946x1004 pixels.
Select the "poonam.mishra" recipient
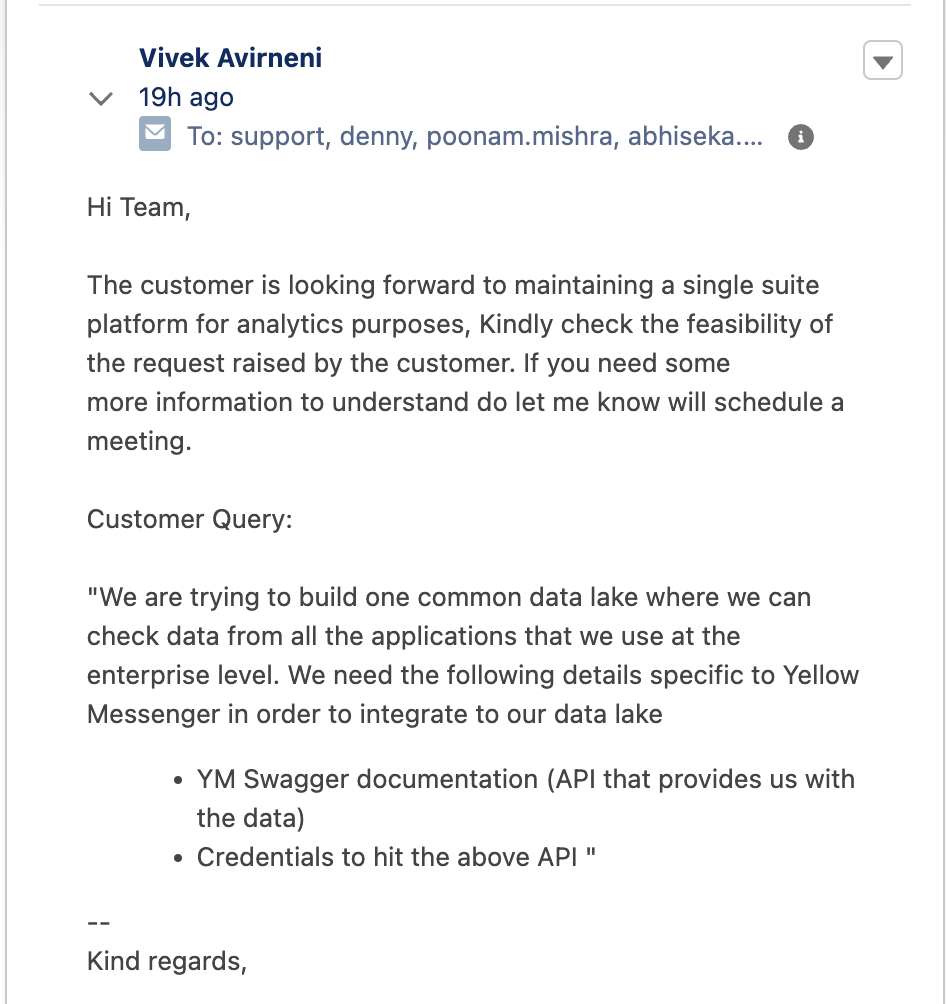coord(519,137)
